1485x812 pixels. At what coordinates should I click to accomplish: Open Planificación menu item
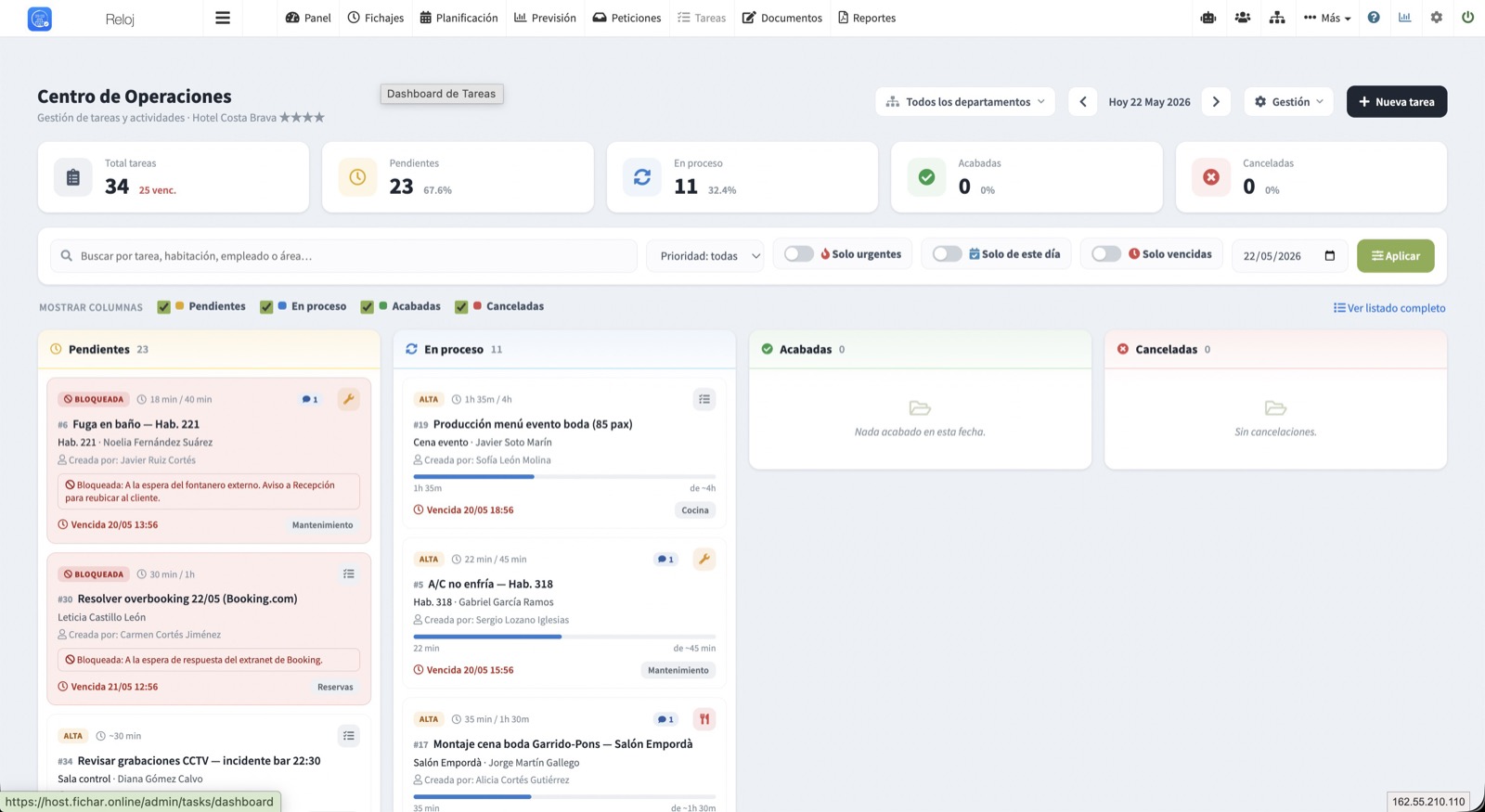pos(458,18)
